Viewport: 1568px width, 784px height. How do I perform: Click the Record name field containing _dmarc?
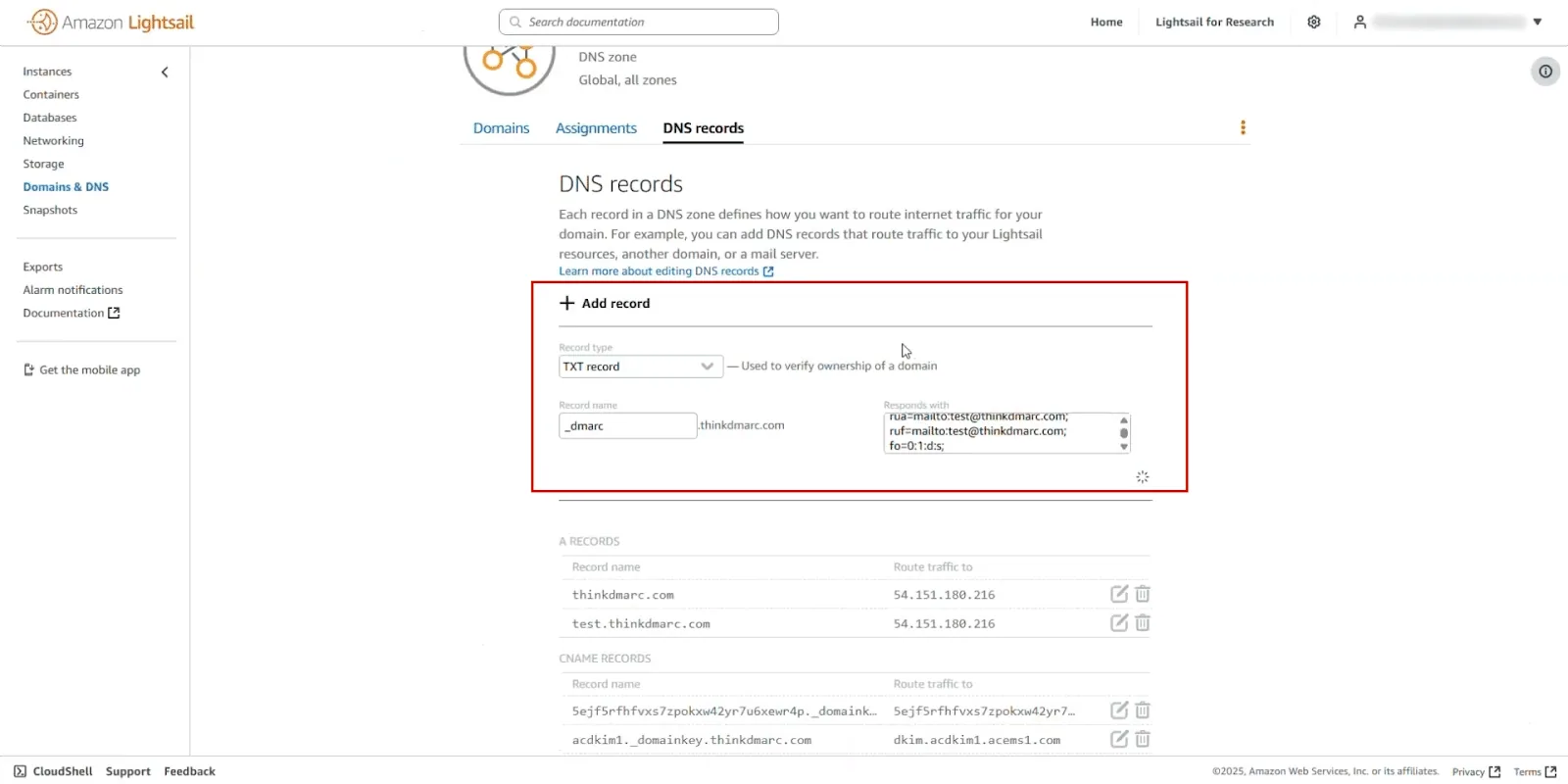coord(627,425)
